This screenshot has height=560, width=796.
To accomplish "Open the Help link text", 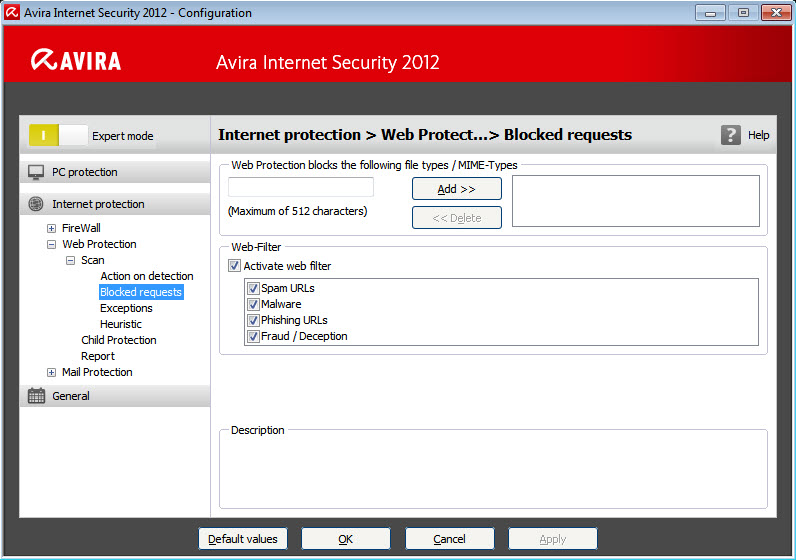I will pyautogui.click(x=758, y=135).
